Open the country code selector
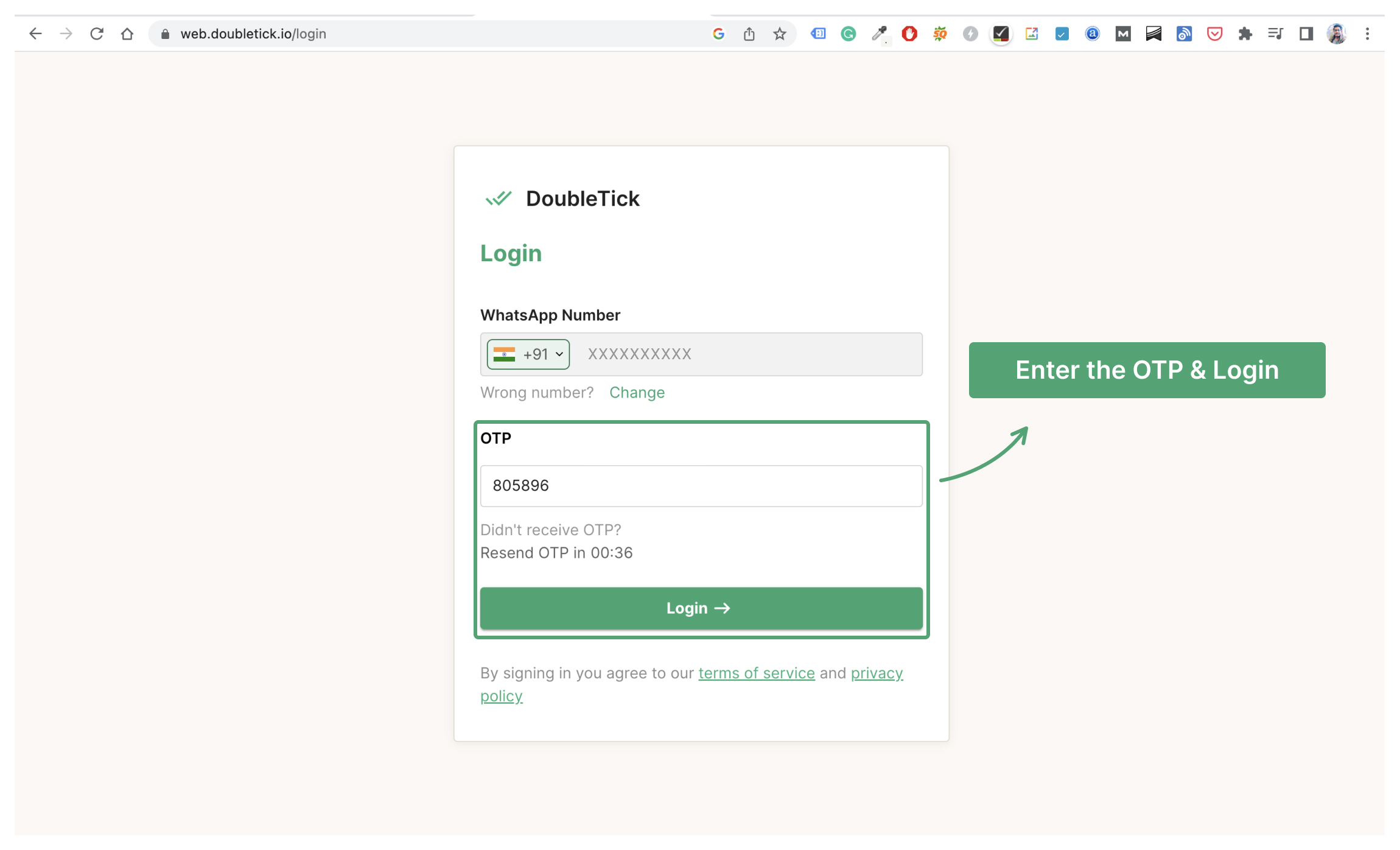 [x=527, y=354]
